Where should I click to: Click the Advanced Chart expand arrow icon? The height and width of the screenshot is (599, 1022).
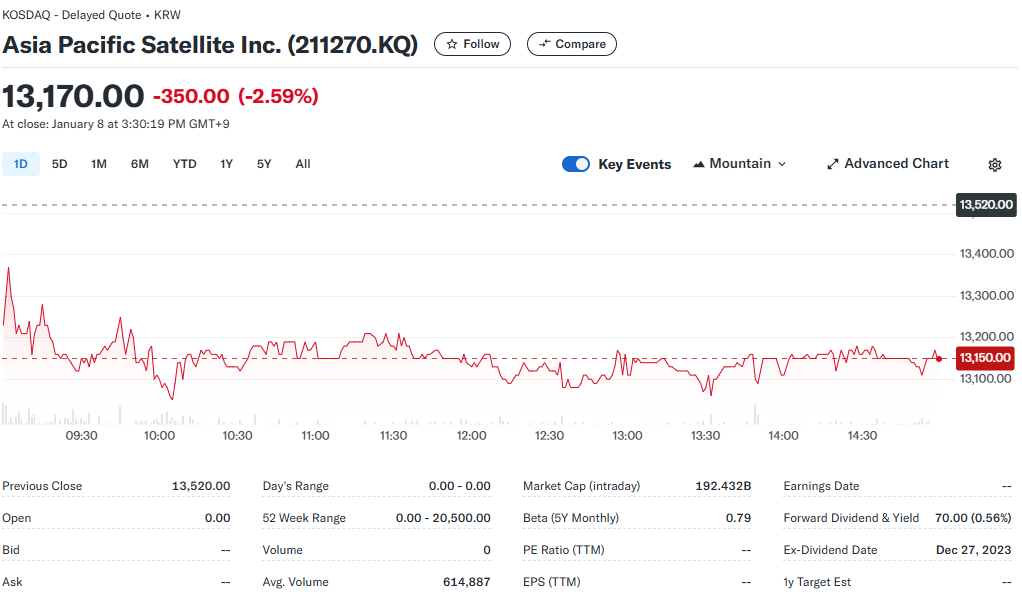coord(832,164)
